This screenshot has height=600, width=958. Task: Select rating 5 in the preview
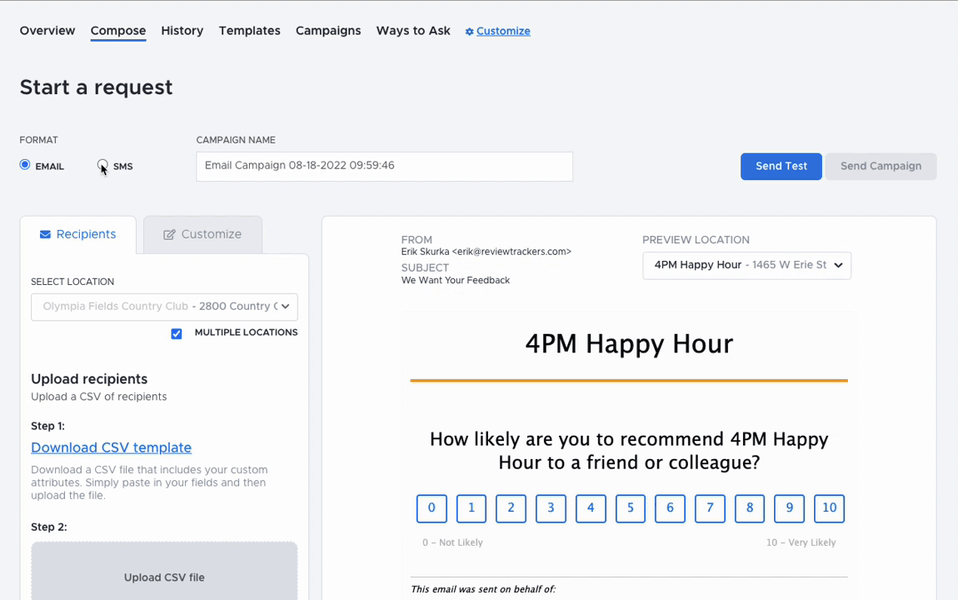631,508
